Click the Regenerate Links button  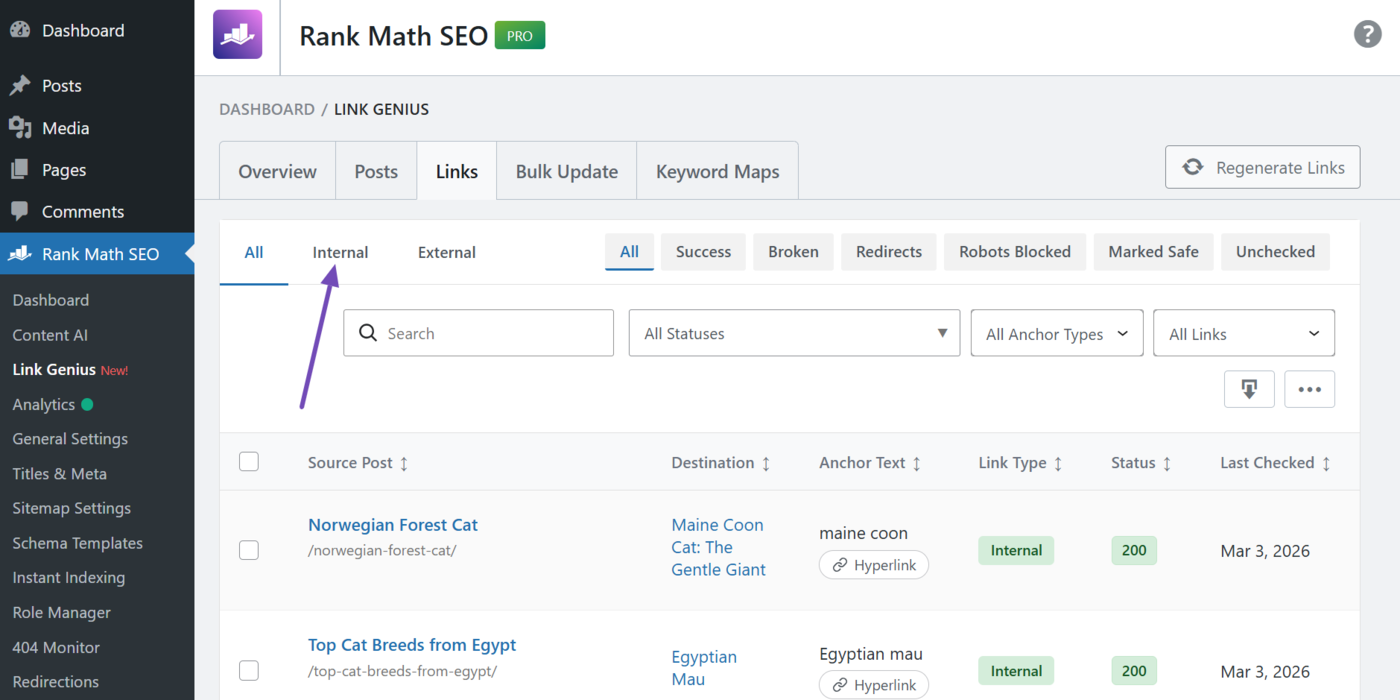pos(1262,167)
